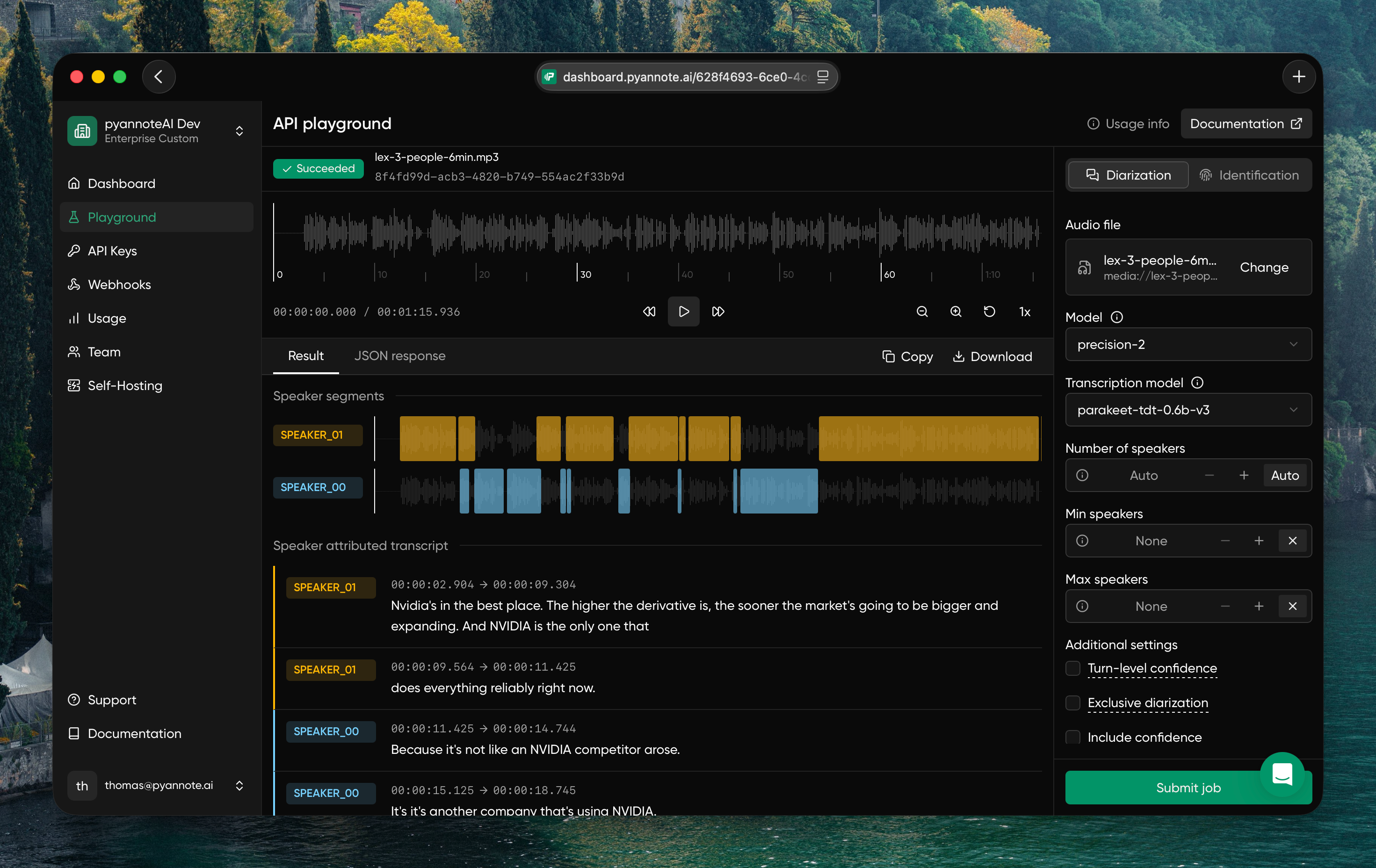Screen dimensions: 1376x868
Task: Check the Include confidence option
Action: point(1073,737)
